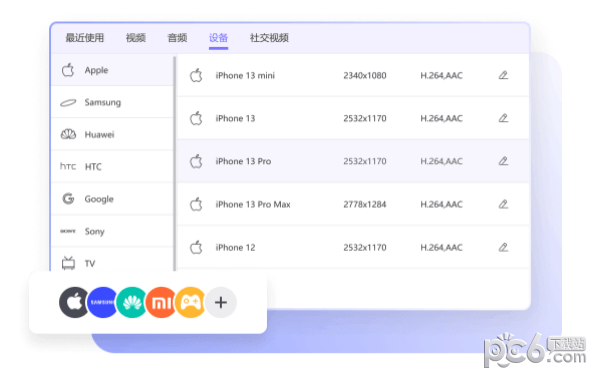599x380 pixels.
Task: Click edit icon on iPhone 13 Pro Max row
Action: [x=503, y=204]
